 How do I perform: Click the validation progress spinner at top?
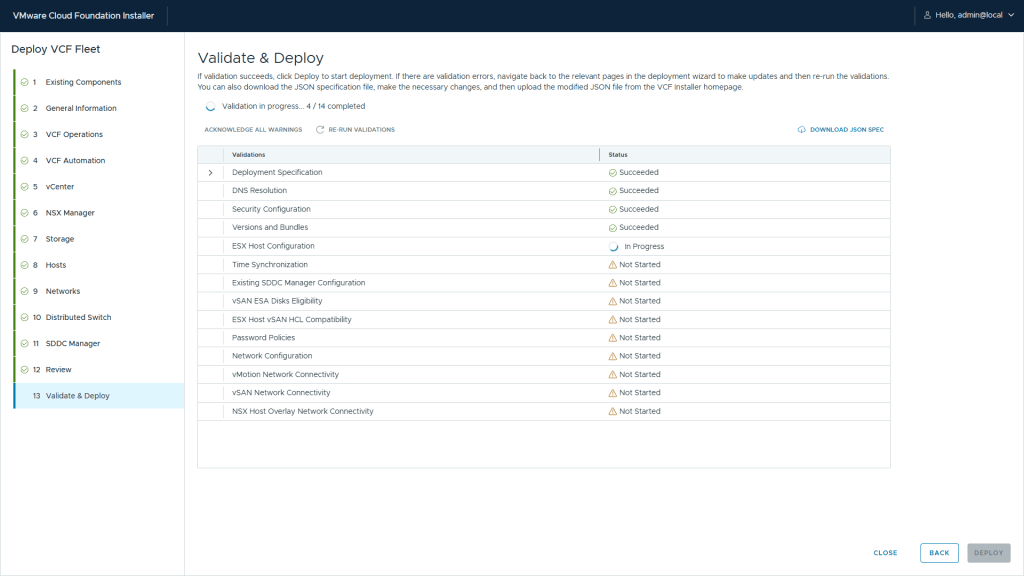coord(210,106)
